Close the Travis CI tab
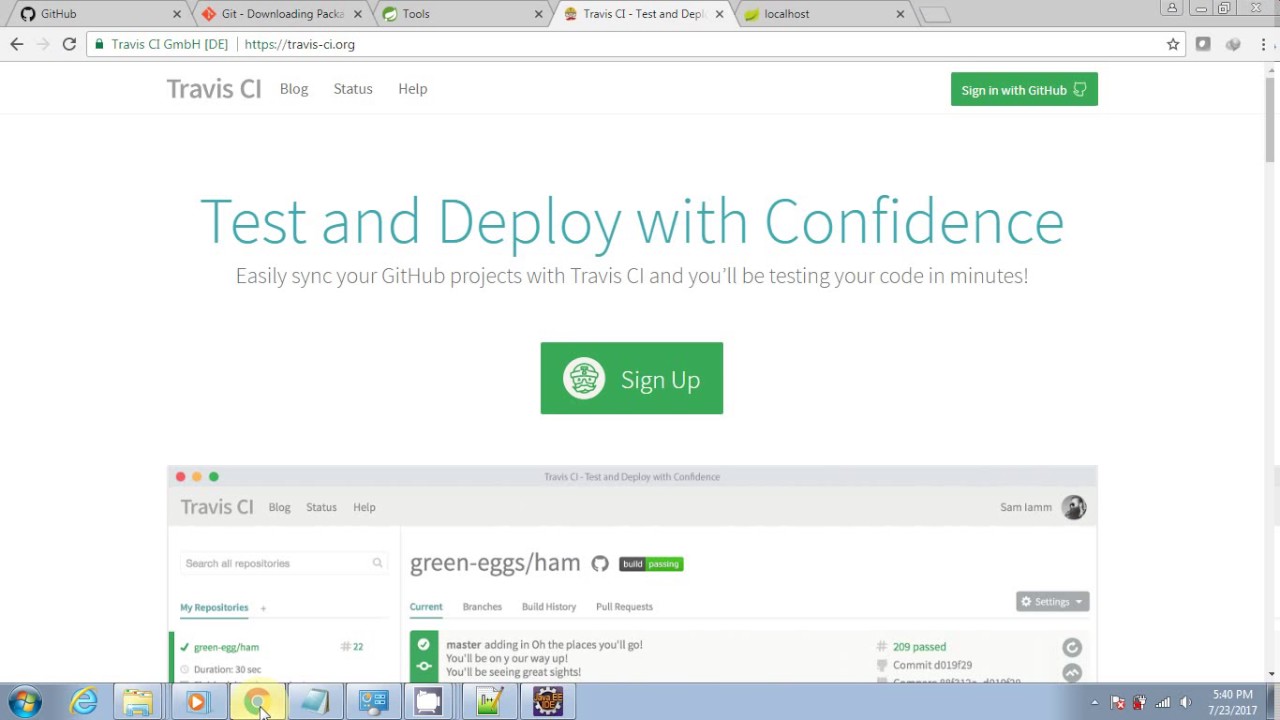The height and width of the screenshot is (720, 1280). (x=719, y=14)
